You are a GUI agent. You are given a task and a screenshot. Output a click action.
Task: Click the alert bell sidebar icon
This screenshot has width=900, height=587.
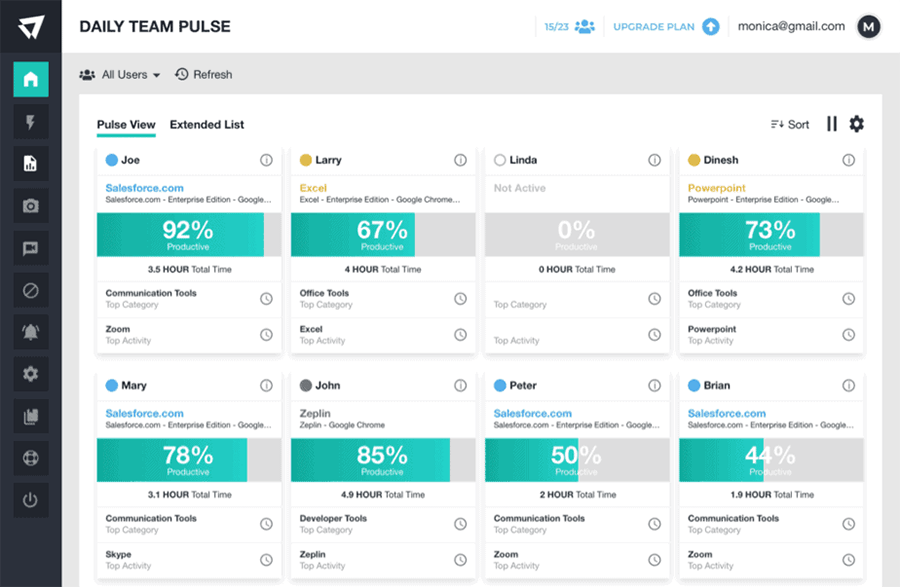click(30, 332)
